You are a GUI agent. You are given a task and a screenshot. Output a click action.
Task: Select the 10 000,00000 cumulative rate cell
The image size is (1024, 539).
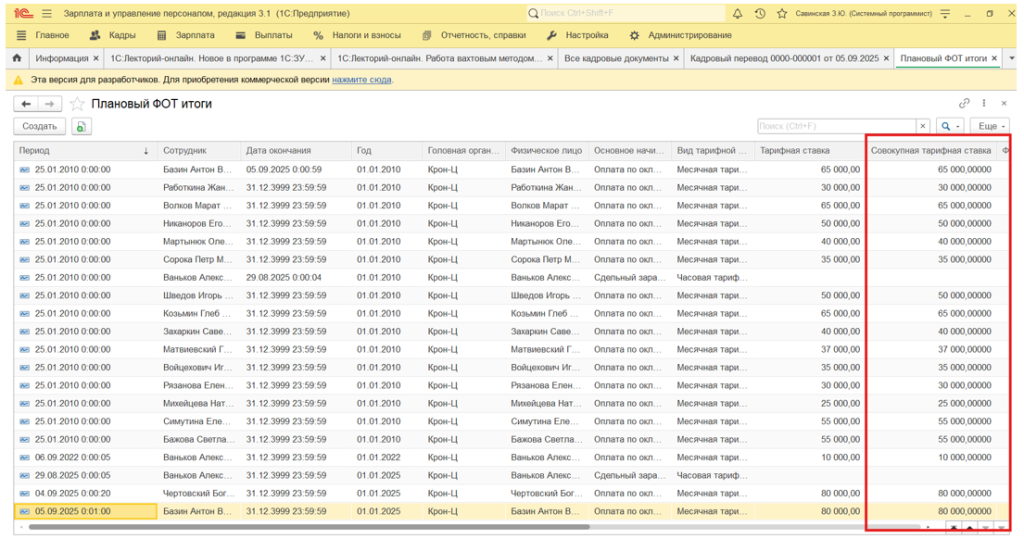pyautogui.click(x=931, y=457)
